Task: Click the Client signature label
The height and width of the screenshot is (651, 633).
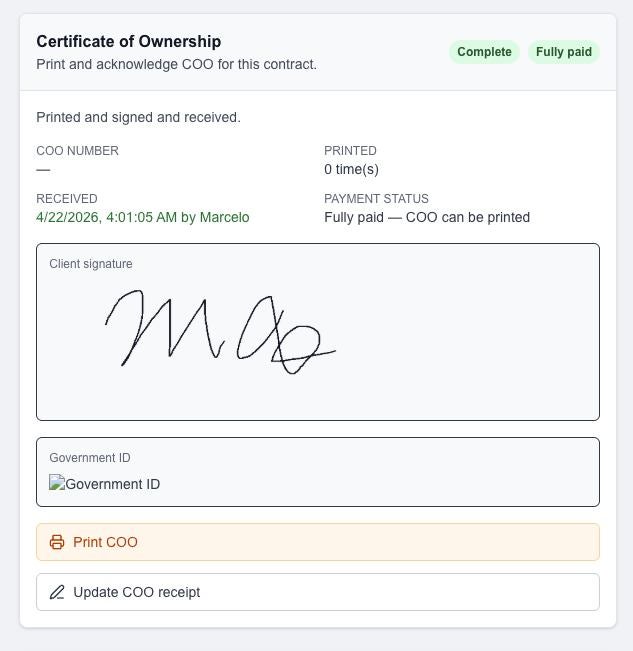Action: click(91, 264)
